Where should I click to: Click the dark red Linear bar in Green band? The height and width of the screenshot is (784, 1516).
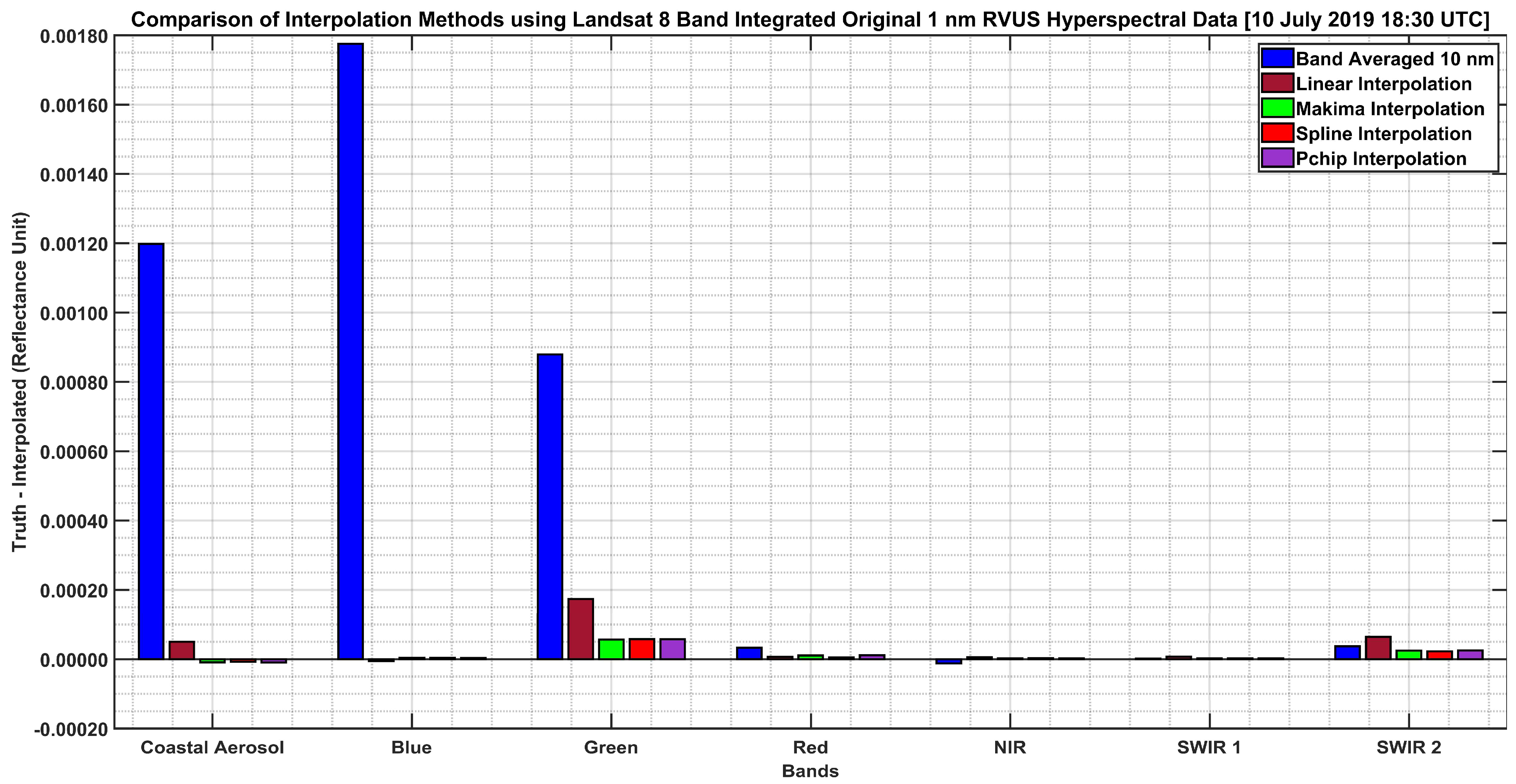click(x=580, y=629)
